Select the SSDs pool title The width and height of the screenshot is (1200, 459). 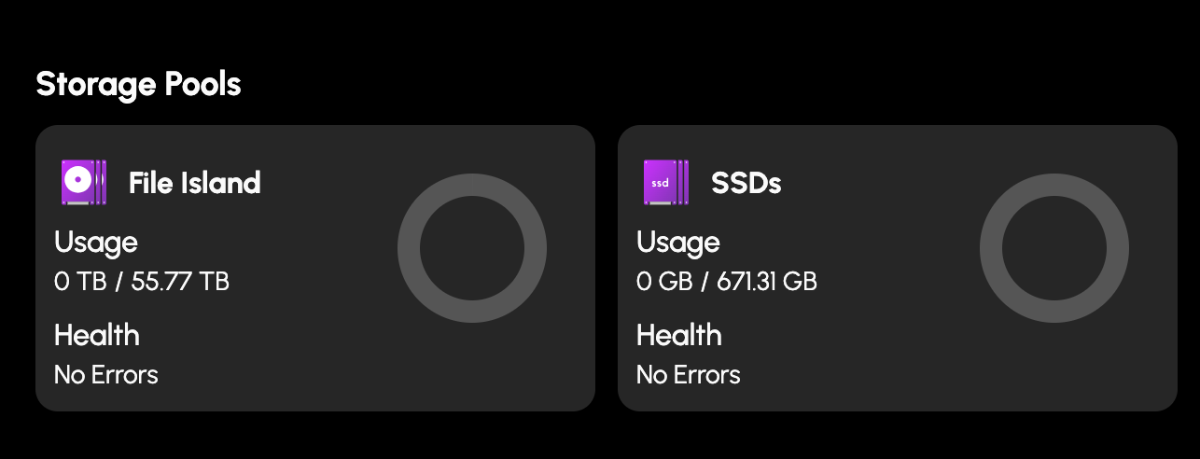746,183
